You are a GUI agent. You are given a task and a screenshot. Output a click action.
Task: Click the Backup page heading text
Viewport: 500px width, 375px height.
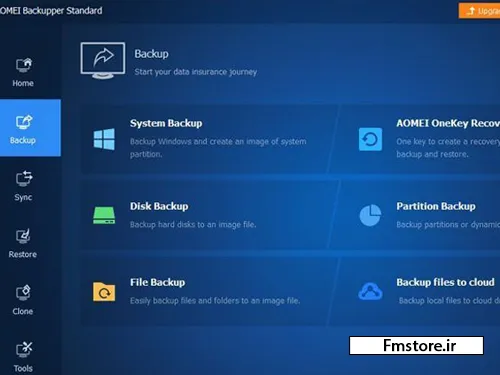pyautogui.click(x=151, y=54)
